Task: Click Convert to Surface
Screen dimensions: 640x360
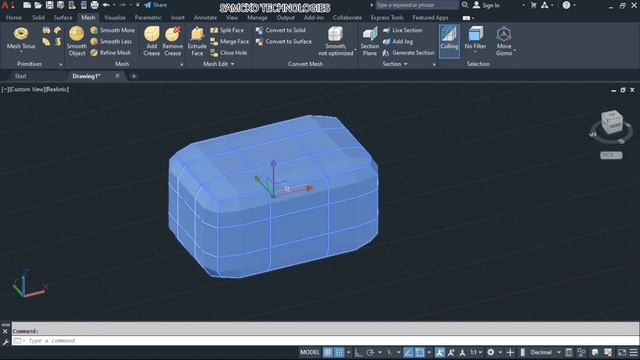Action: click(x=284, y=42)
